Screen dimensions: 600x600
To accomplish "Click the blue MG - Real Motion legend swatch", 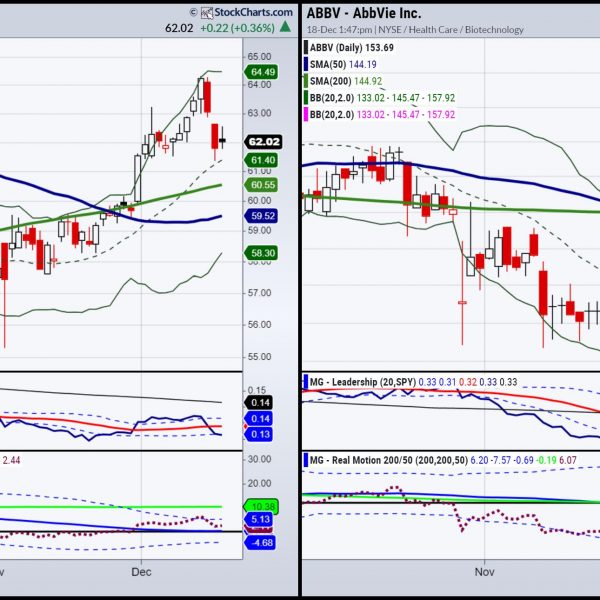I will pyautogui.click(x=306, y=460).
